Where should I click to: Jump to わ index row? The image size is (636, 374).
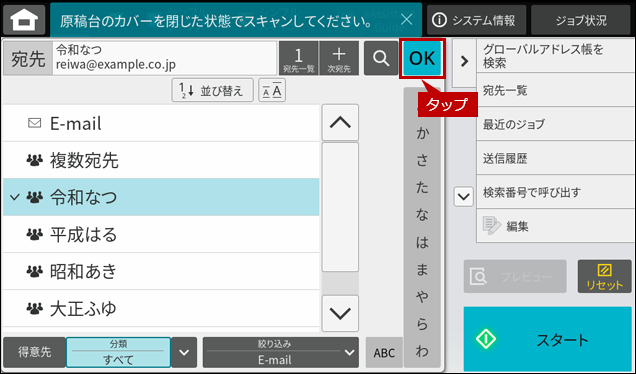click(x=422, y=351)
